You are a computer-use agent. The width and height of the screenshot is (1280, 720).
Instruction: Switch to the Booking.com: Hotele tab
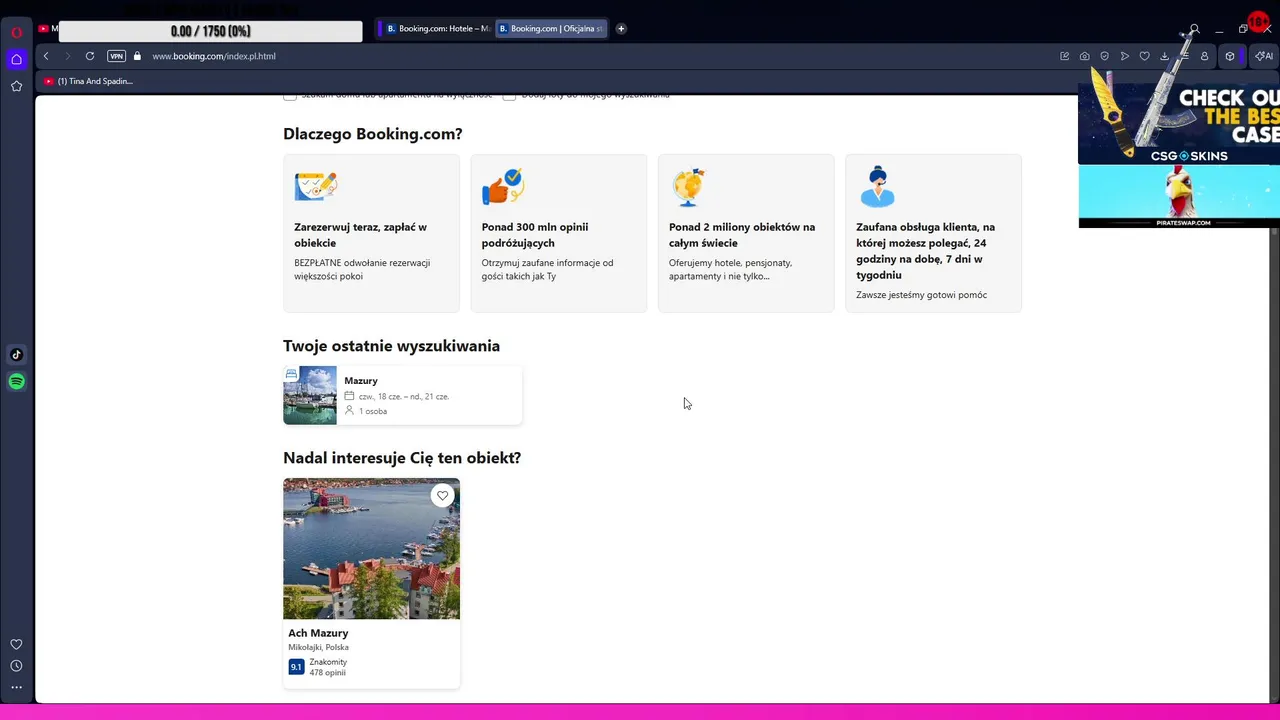point(438,29)
